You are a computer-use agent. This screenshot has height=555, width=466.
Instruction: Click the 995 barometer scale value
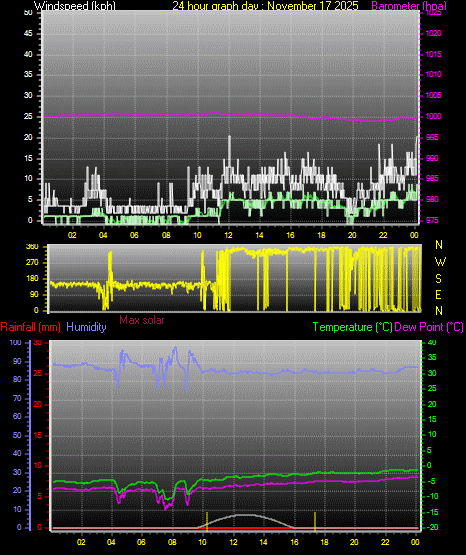click(x=432, y=137)
